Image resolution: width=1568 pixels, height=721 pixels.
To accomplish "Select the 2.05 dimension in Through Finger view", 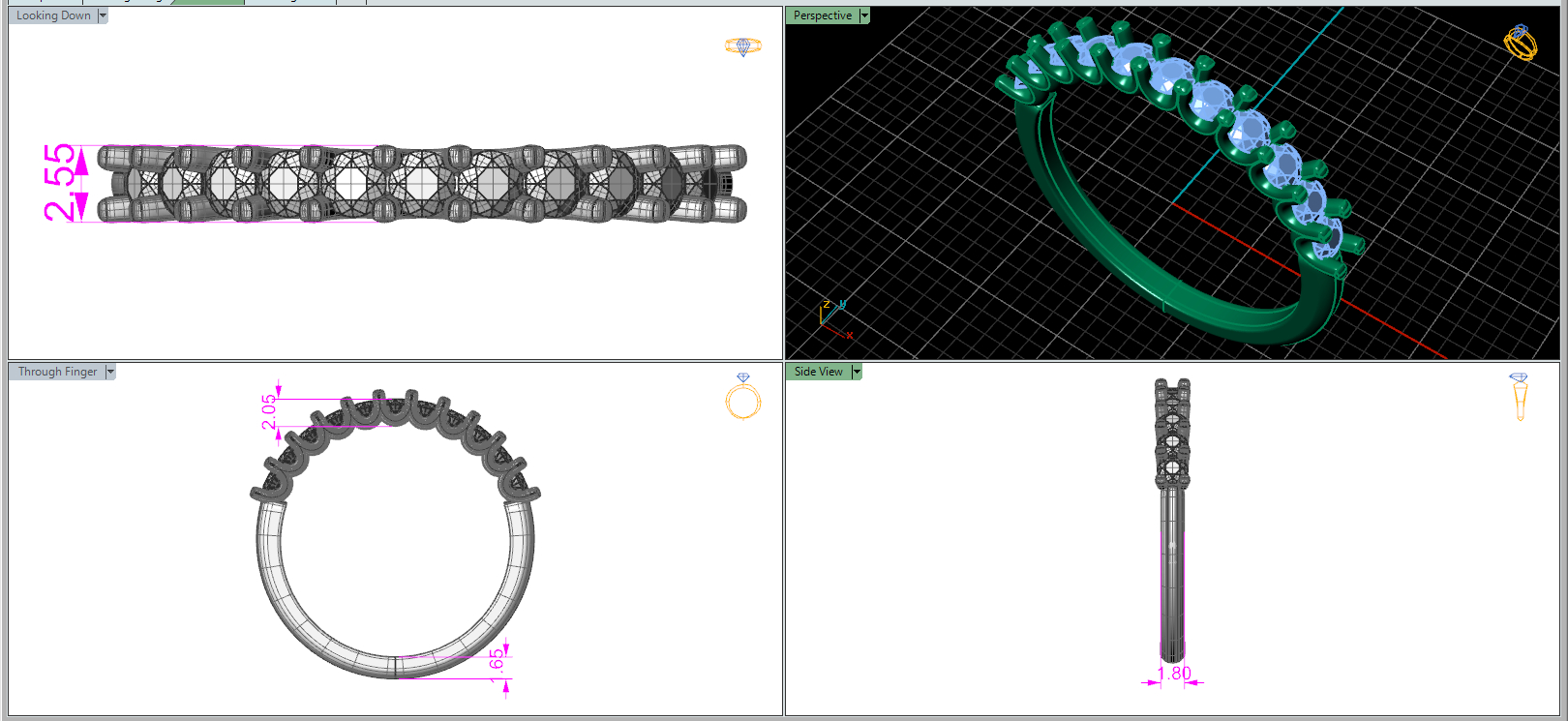I will point(269,411).
